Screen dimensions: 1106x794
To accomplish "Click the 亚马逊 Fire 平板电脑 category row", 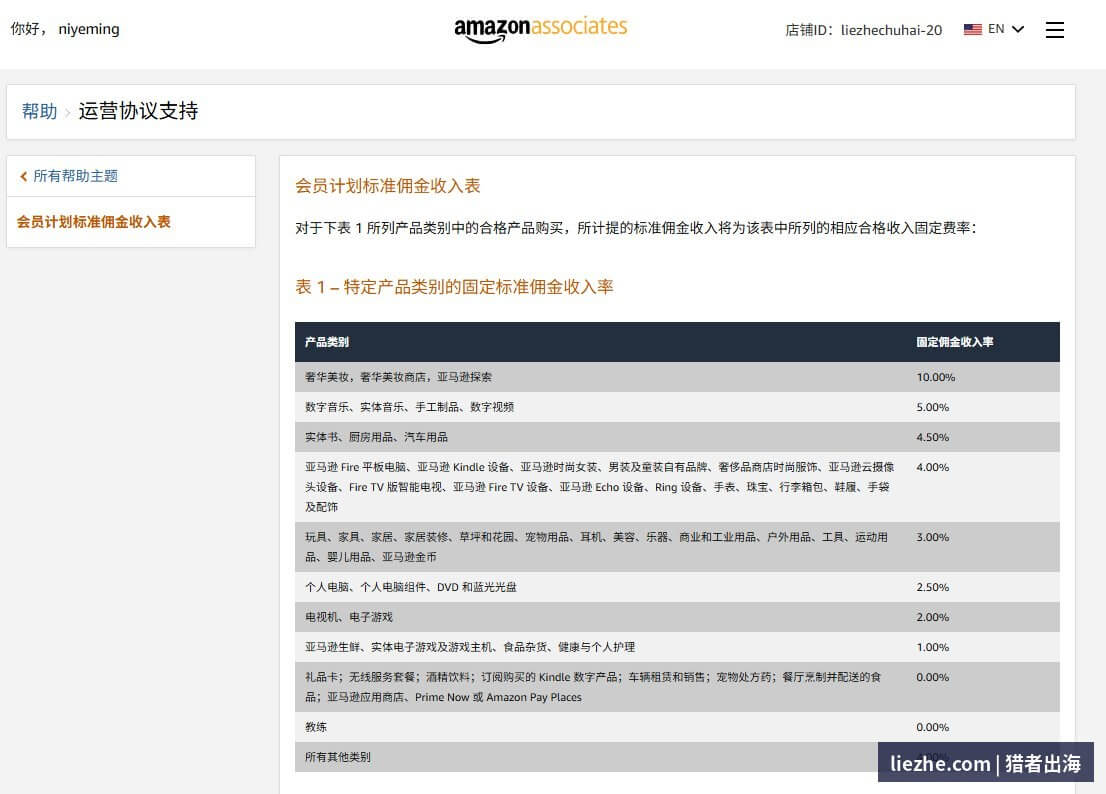I will click(x=677, y=487).
